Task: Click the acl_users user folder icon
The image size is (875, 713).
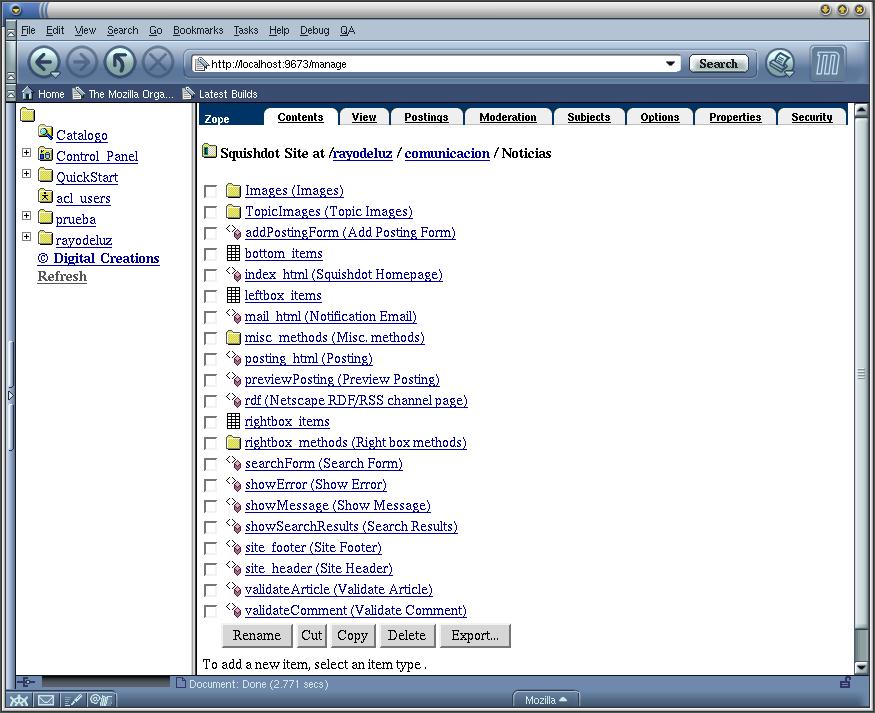Action: [x=45, y=196]
